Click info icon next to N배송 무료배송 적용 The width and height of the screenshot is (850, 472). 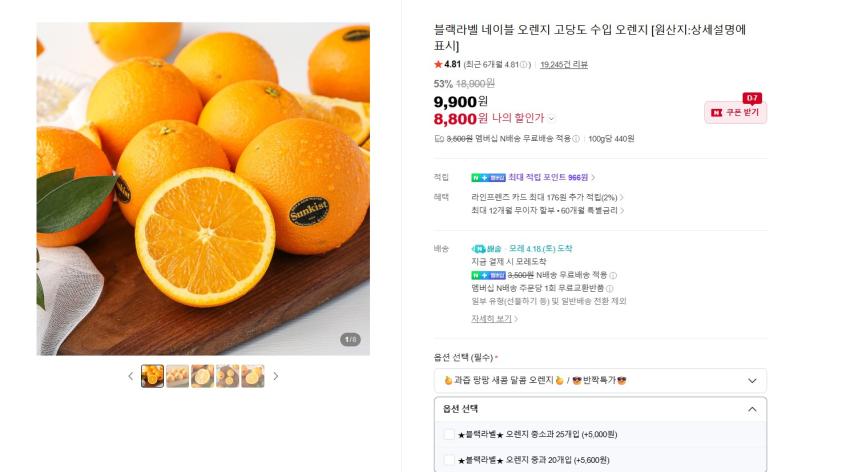[x=613, y=275]
